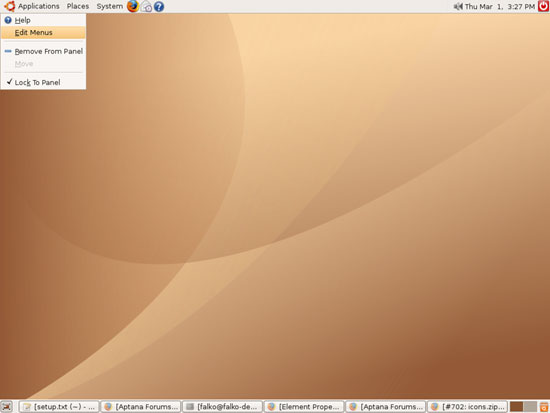Viewport: 550px width, 413px height.
Task: Switch to the #702: icons.zip window button
Action: [468, 407]
